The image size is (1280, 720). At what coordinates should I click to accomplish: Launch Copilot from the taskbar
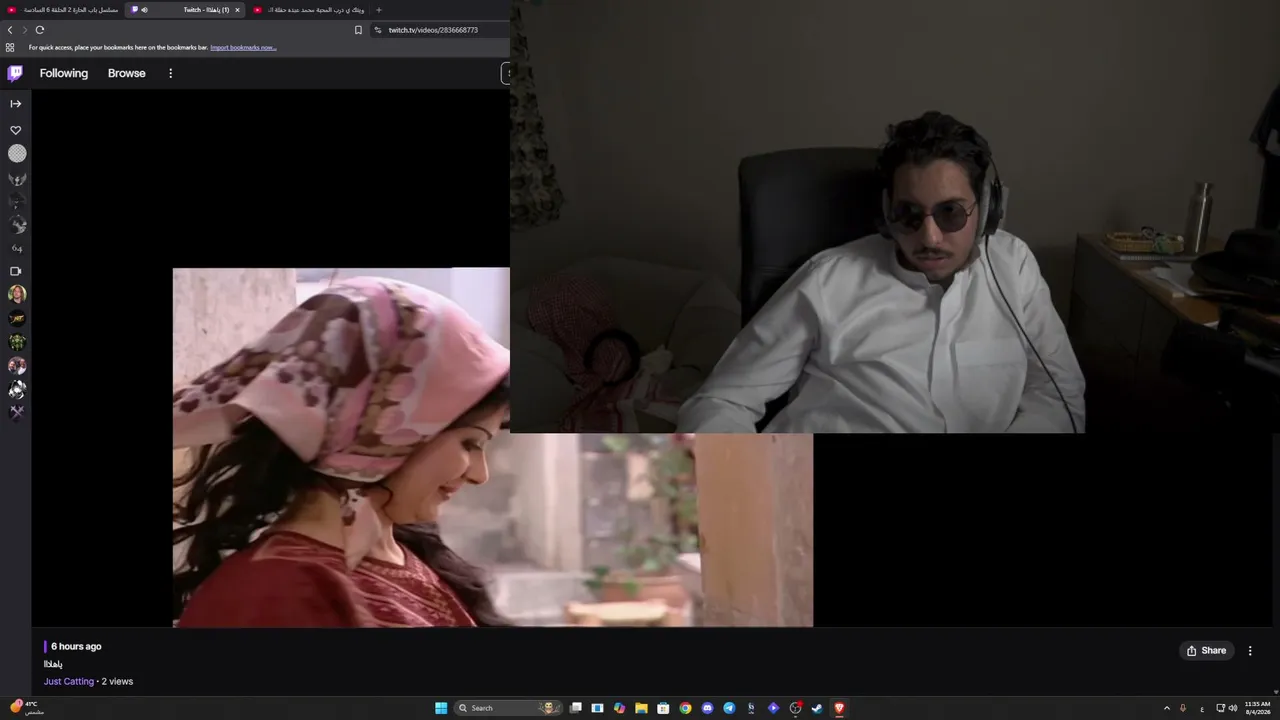619,708
